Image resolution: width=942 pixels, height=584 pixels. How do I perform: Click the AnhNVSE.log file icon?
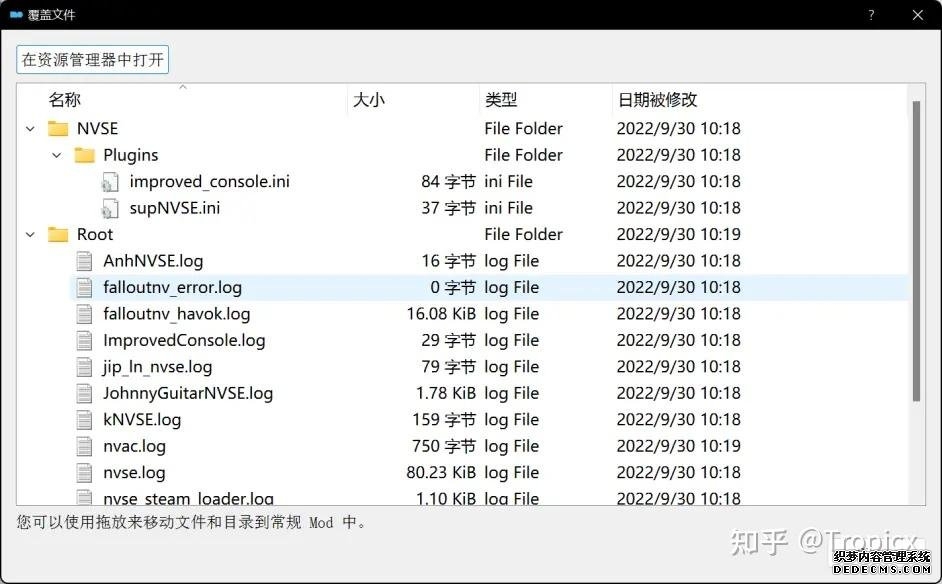point(85,261)
